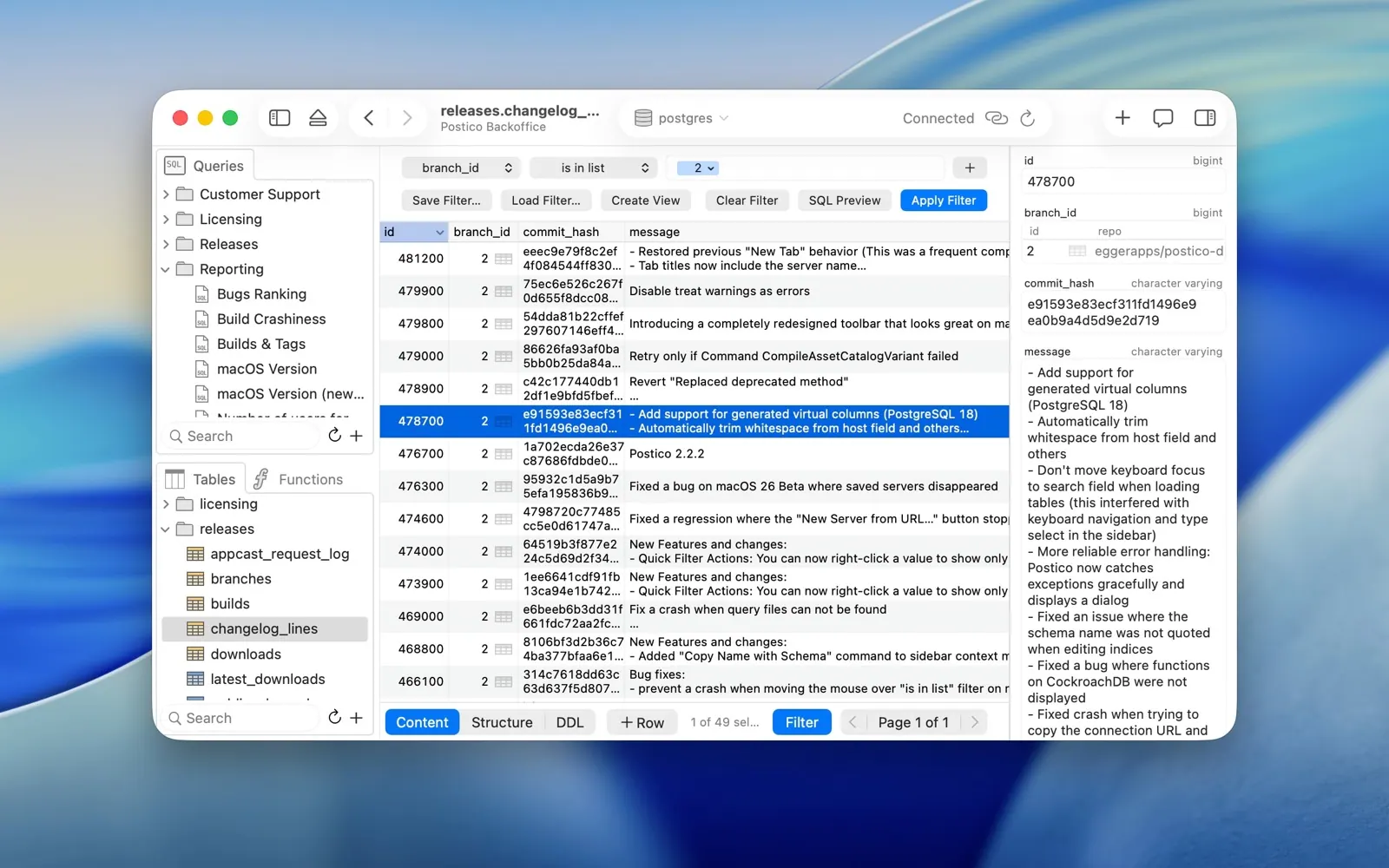Click branch_id reference icon in row 479900

pyautogui.click(x=504, y=292)
